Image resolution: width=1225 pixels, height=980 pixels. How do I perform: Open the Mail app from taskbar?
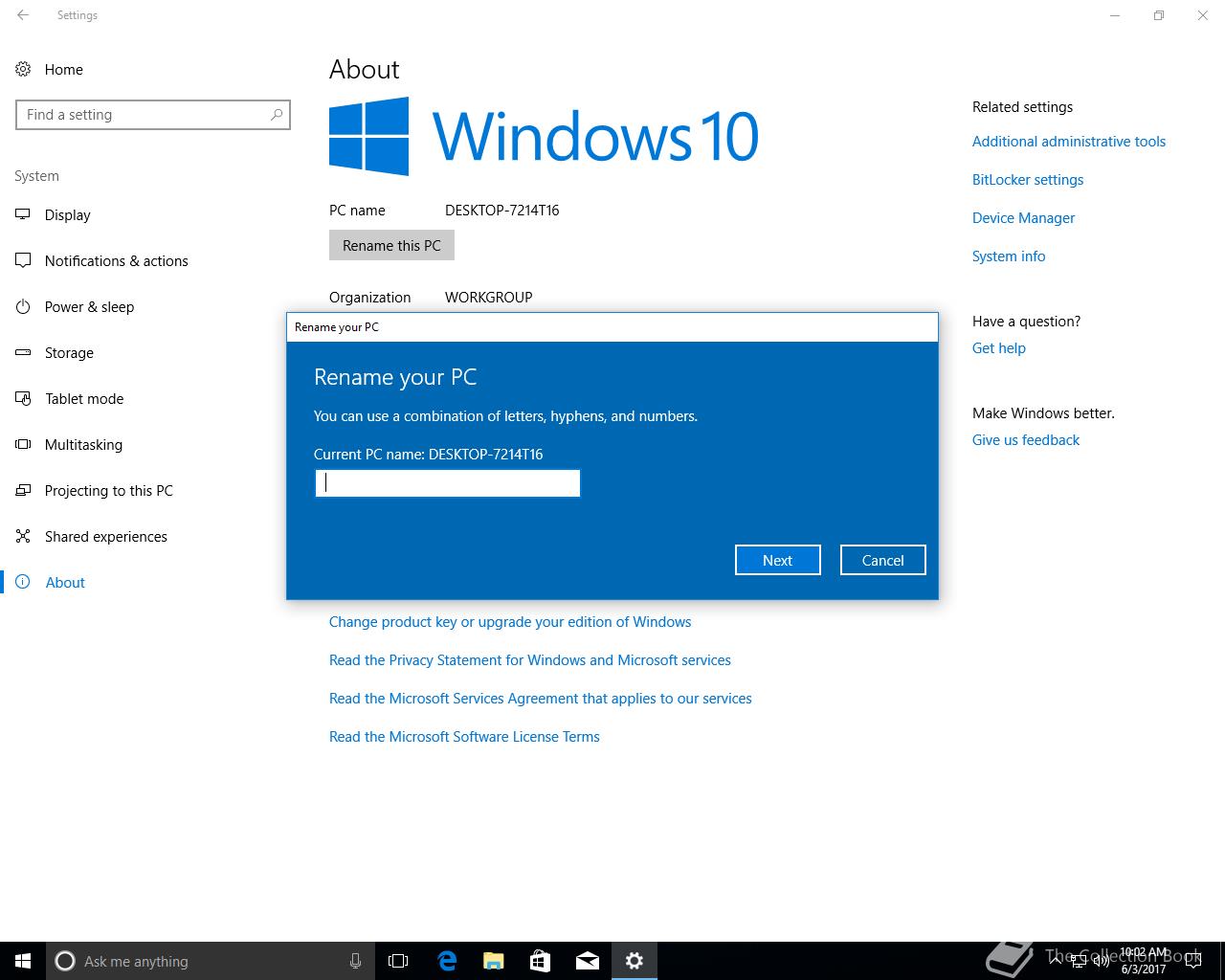click(x=587, y=961)
